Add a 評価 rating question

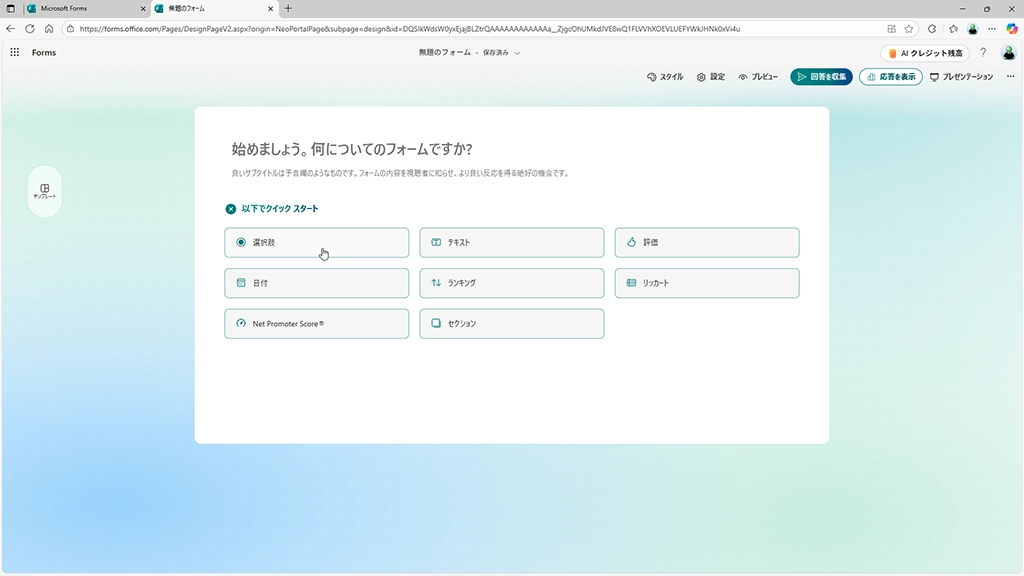[706, 242]
